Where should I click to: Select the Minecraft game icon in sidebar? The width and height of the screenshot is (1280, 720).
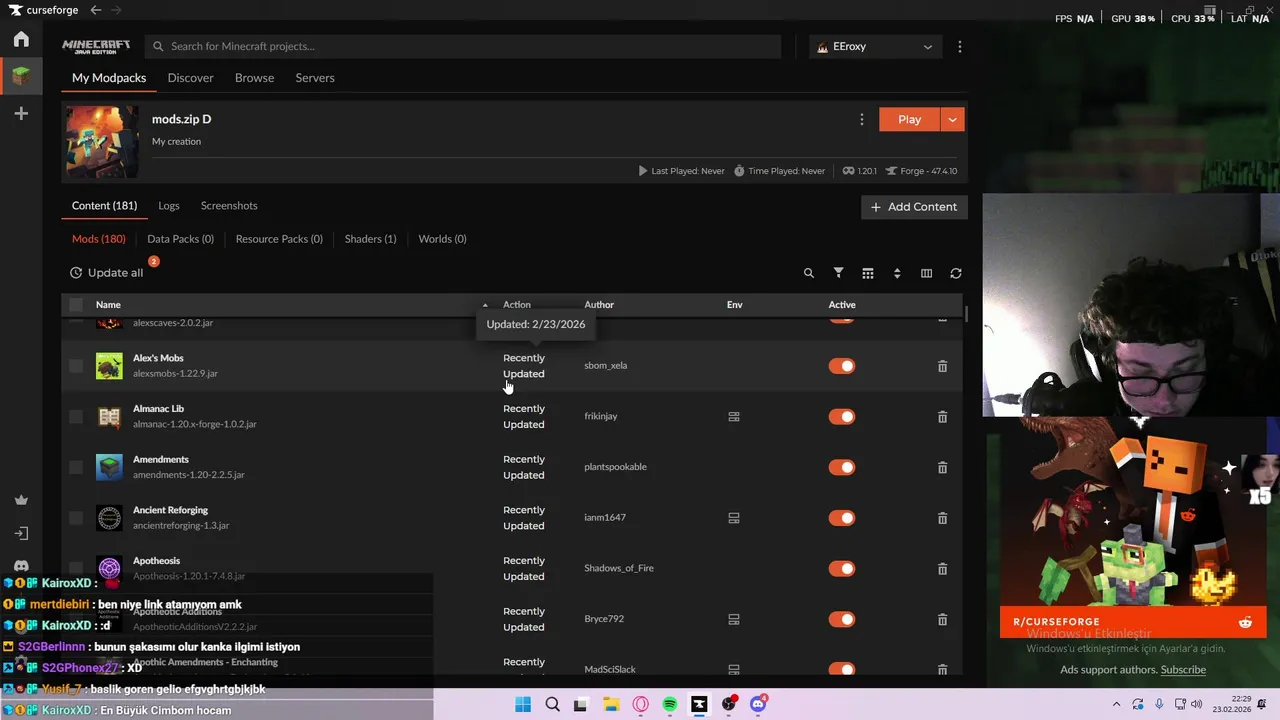point(21,76)
